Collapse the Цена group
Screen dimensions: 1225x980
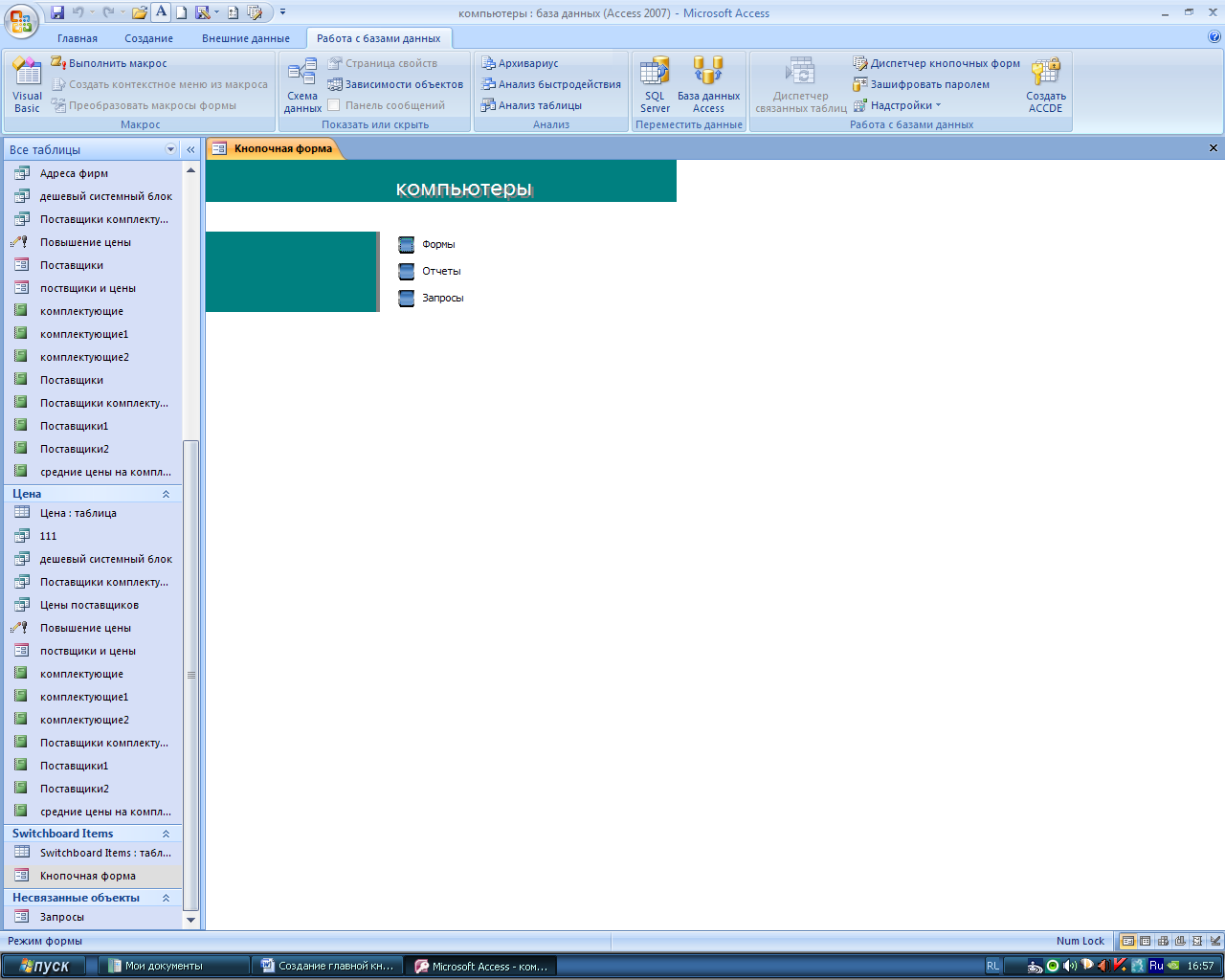[x=166, y=494]
